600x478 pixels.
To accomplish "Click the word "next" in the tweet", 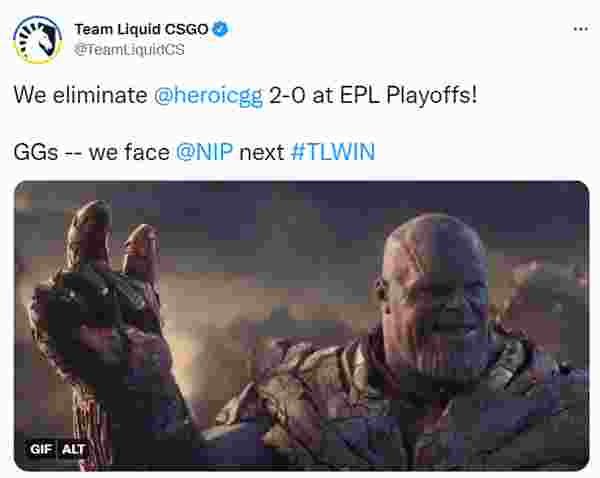I will click(x=262, y=152).
